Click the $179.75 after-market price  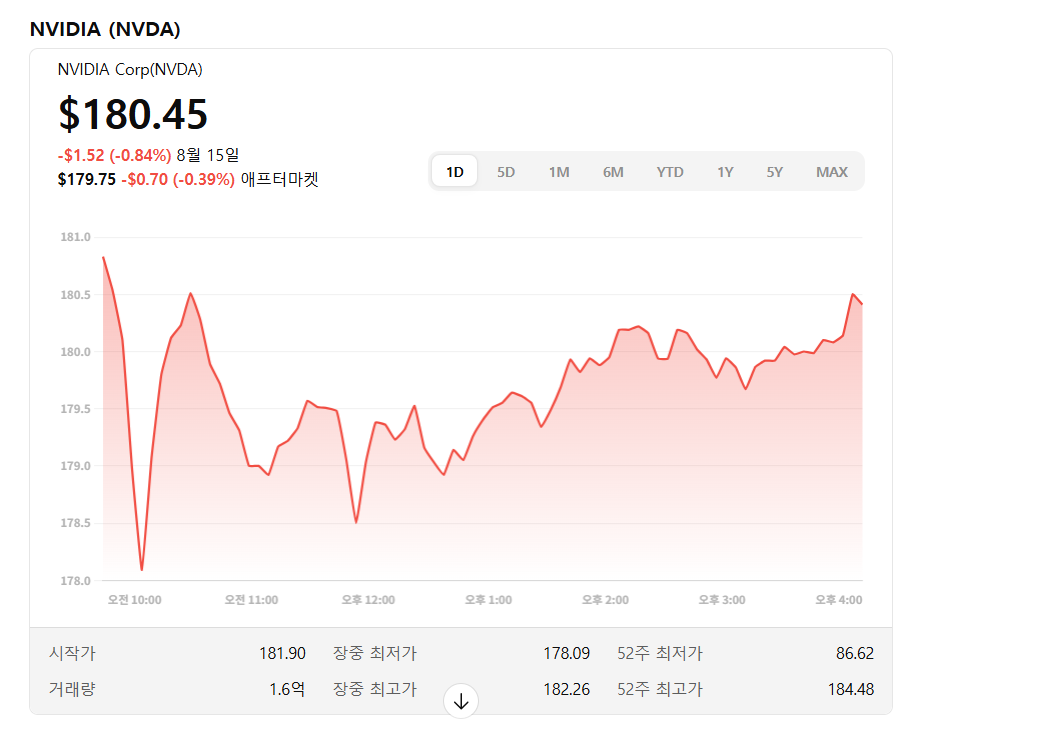click(x=87, y=179)
